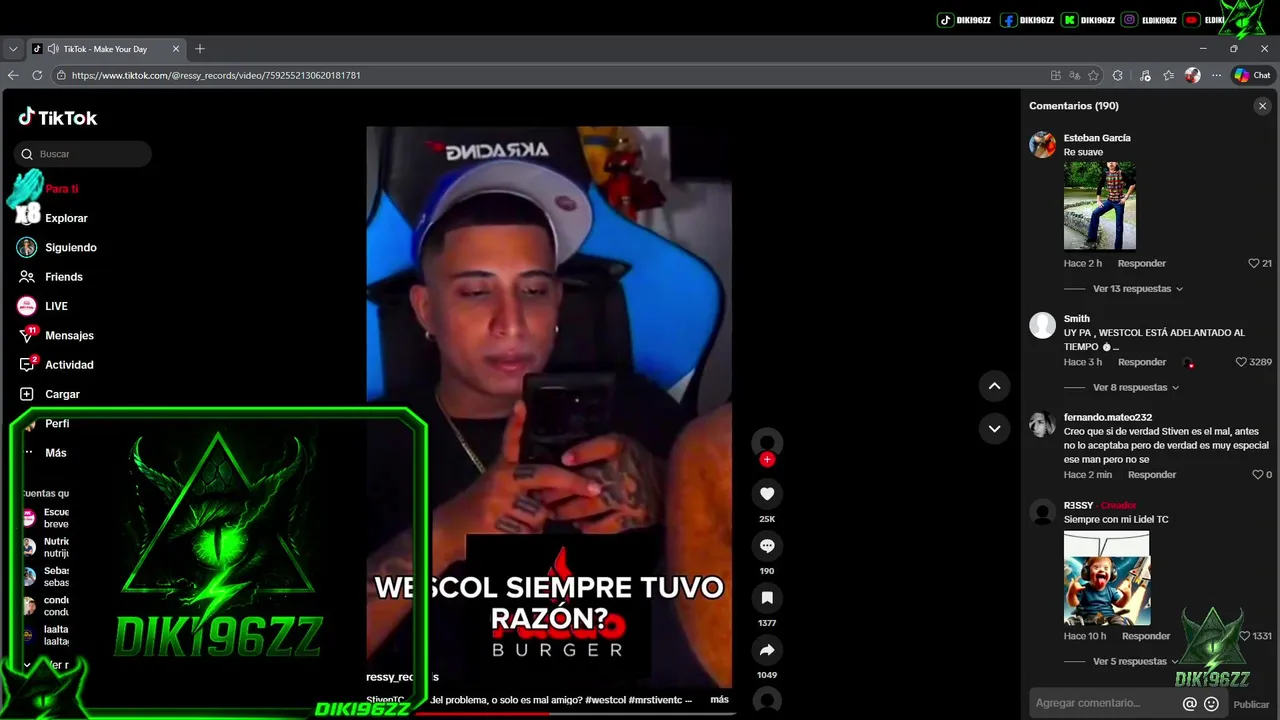Open browser extensions icon

(x=1118, y=75)
